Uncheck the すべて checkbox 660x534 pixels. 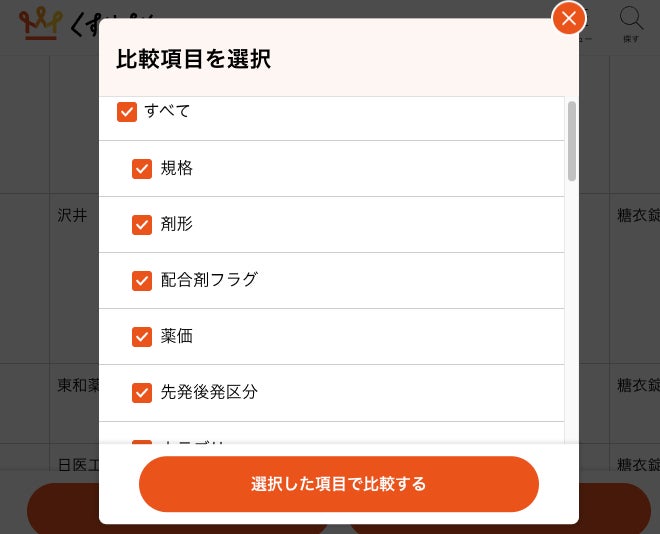[127, 111]
